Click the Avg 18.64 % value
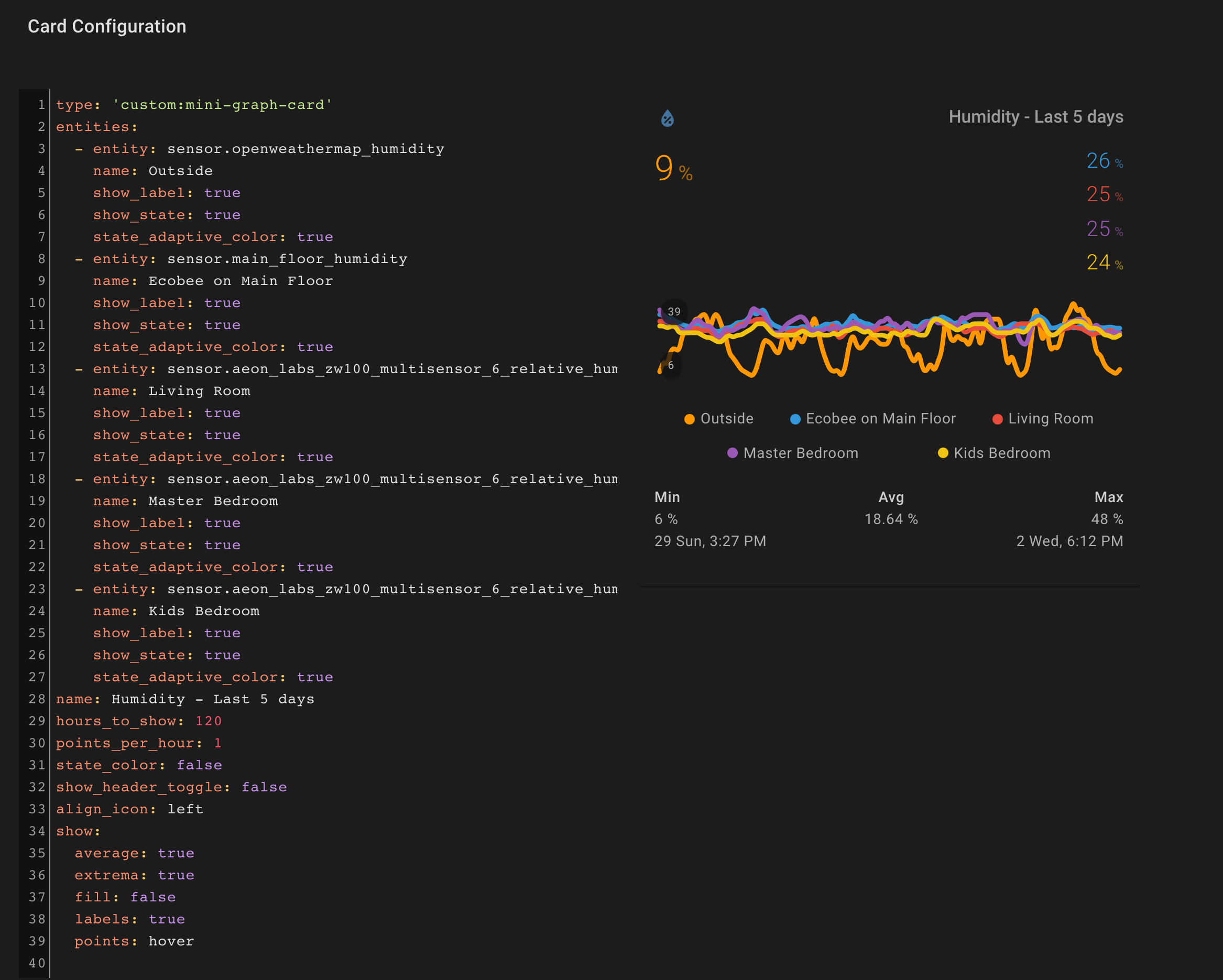This screenshot has height=980, width=1223. (891, 519)
